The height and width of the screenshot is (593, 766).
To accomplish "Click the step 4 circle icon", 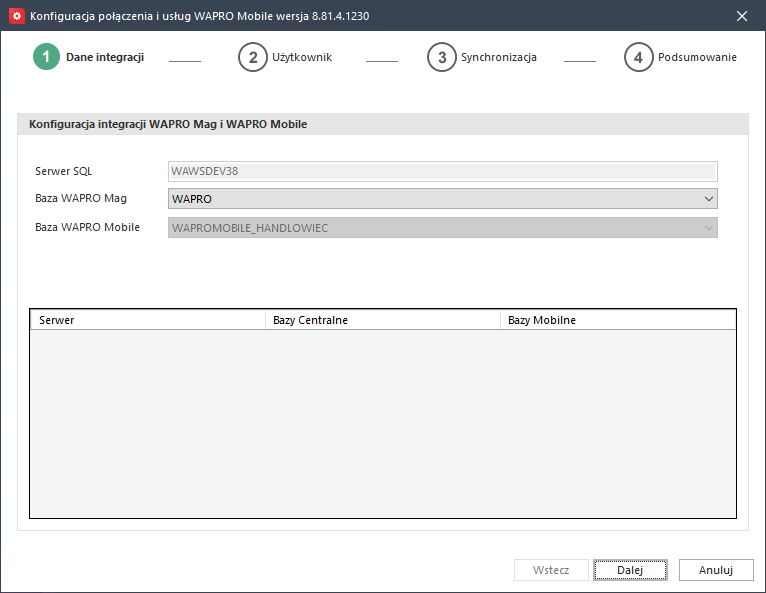I will (x=639, y=57).
